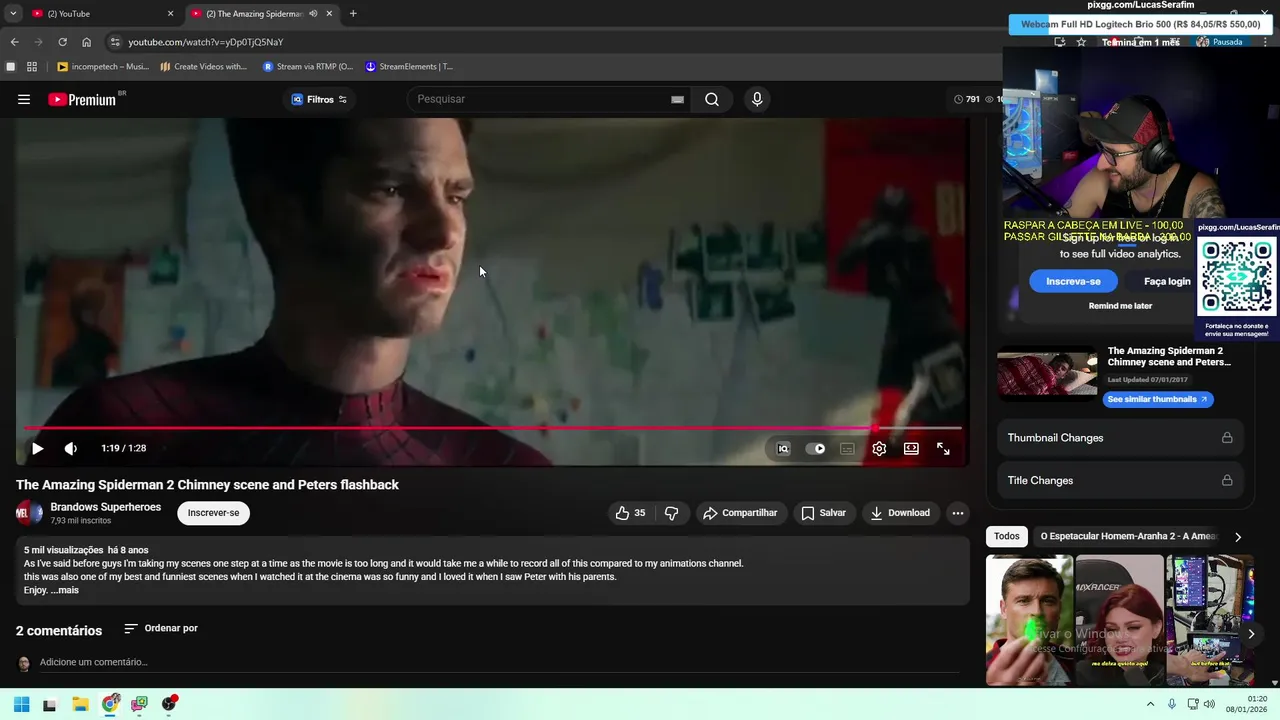Viewport: 1280px width, 720px height.
Task: Mute tab via the audio speaker indicator
Action: (313, 13)
